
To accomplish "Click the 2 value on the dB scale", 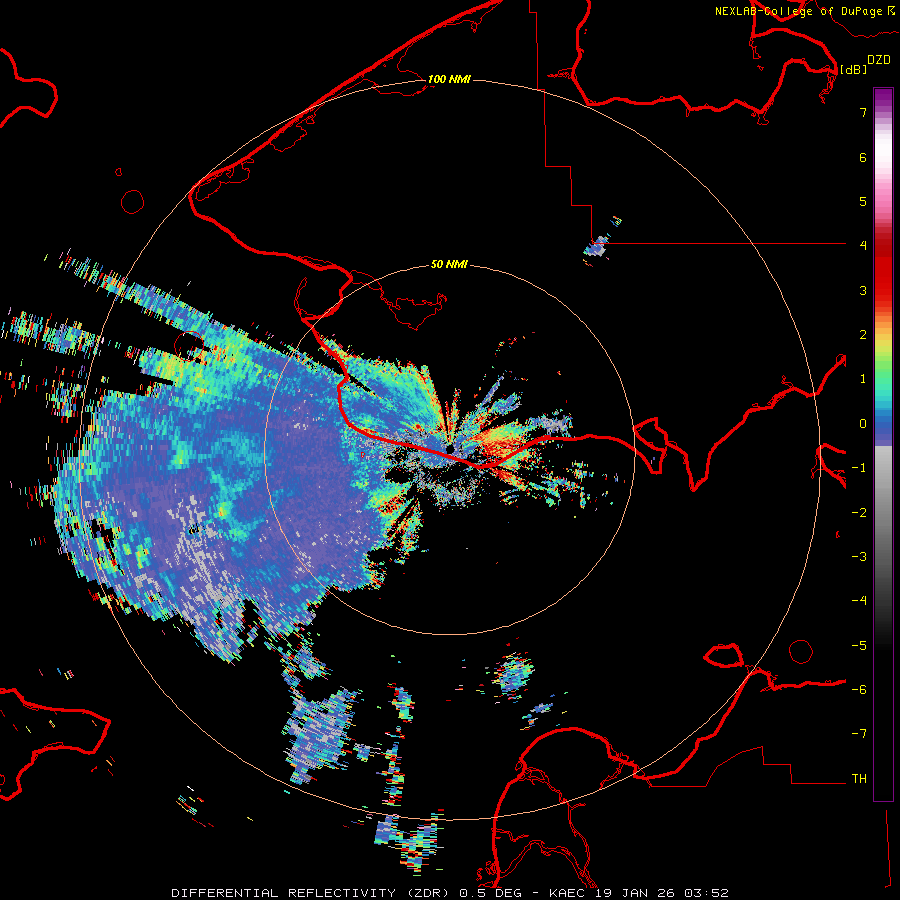I will point(863,335).
